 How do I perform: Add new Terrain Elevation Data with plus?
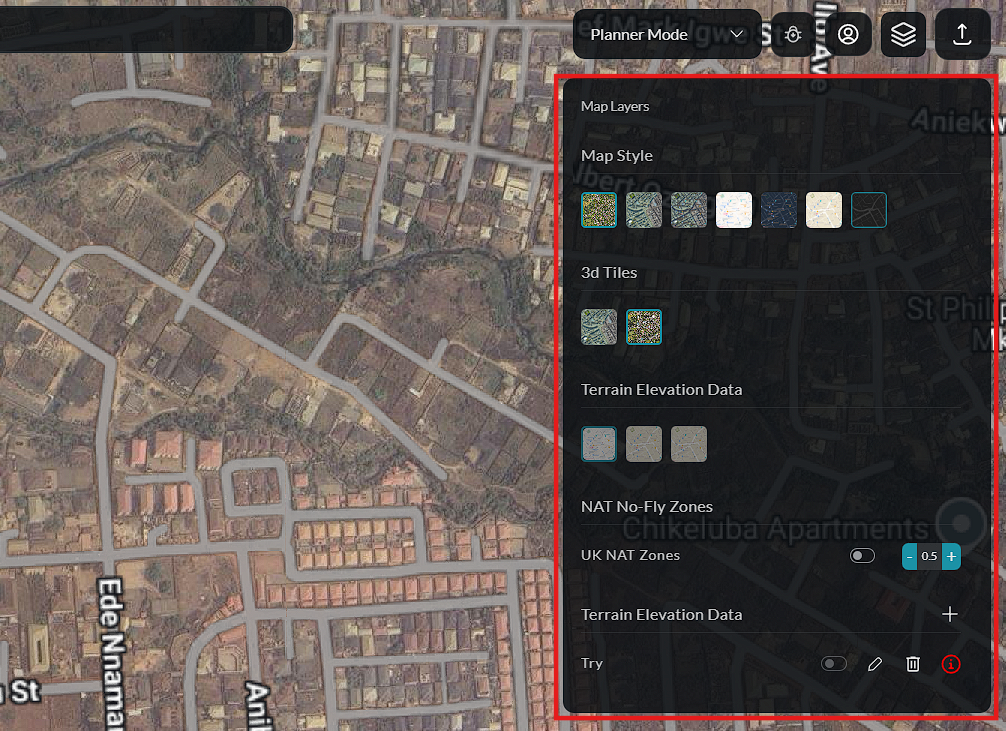click(950, 614)
